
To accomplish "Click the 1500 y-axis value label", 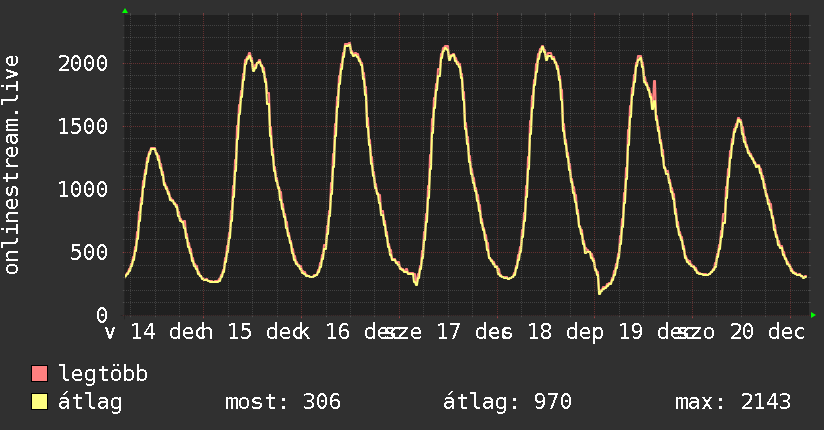I will coord(83,127).
